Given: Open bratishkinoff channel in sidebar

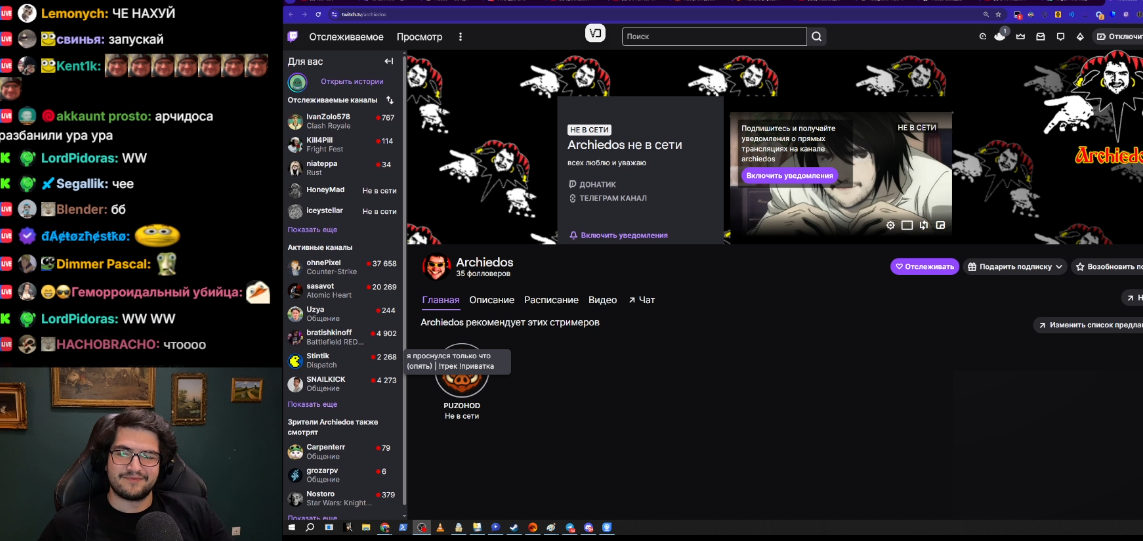Looking at the screenshot, I should pos(343,337).
